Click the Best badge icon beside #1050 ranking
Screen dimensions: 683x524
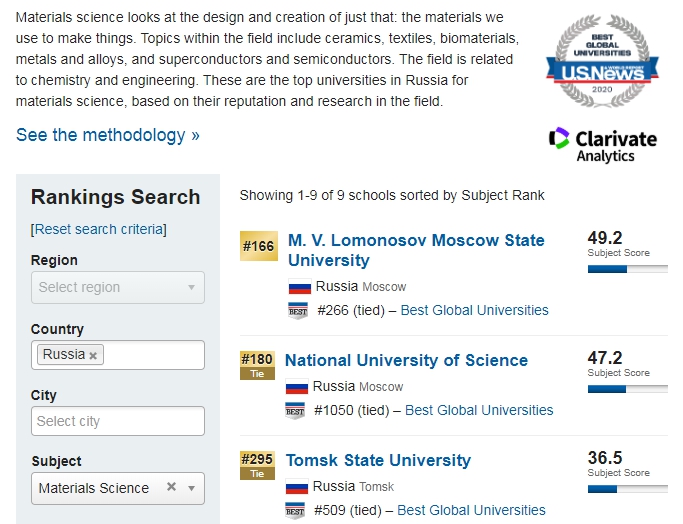point(294,411)
